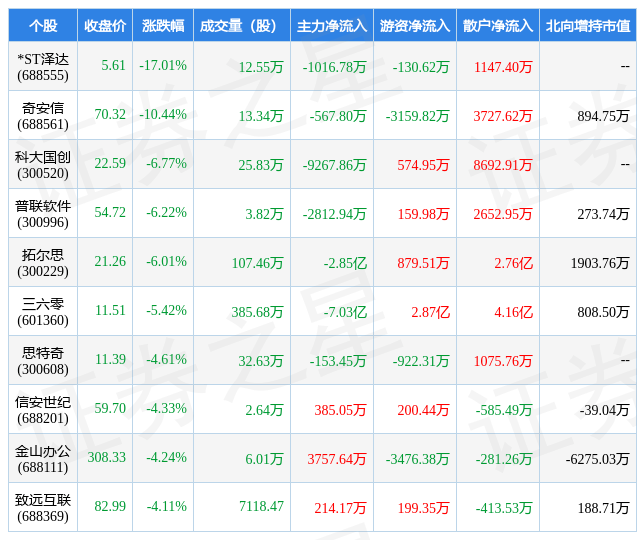
Task: Click hot money inflow 2.87亿
Action: coord(431,312)
